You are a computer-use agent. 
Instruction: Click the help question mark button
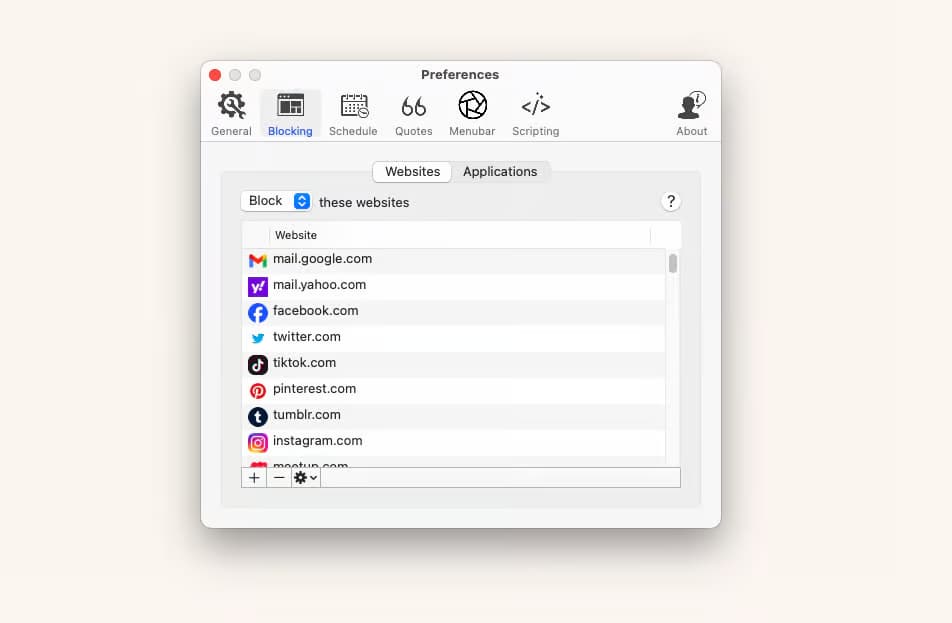point(671,201)
